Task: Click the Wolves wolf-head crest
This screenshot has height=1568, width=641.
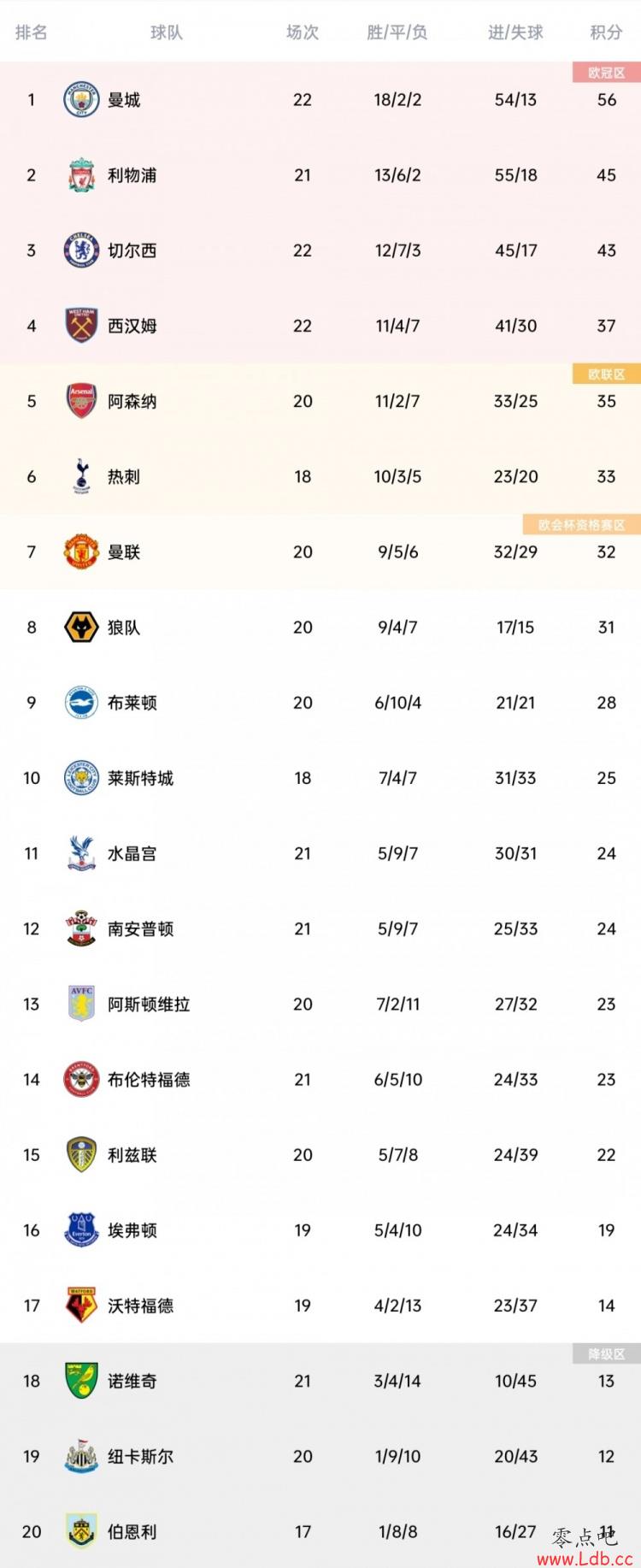Action: point(82,627)
